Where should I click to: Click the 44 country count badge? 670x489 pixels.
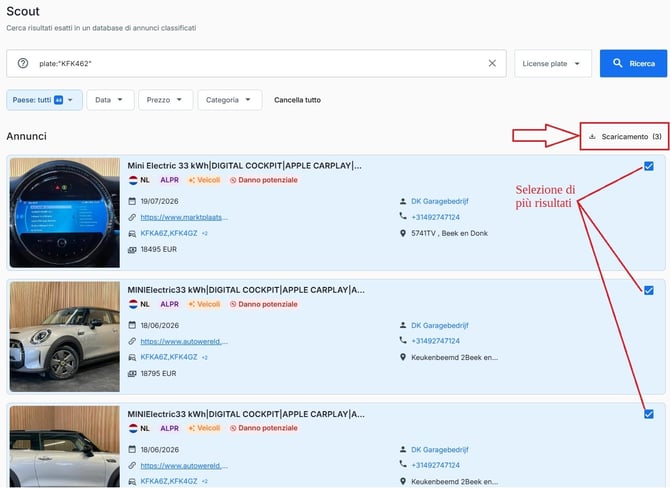pos(59,100)
